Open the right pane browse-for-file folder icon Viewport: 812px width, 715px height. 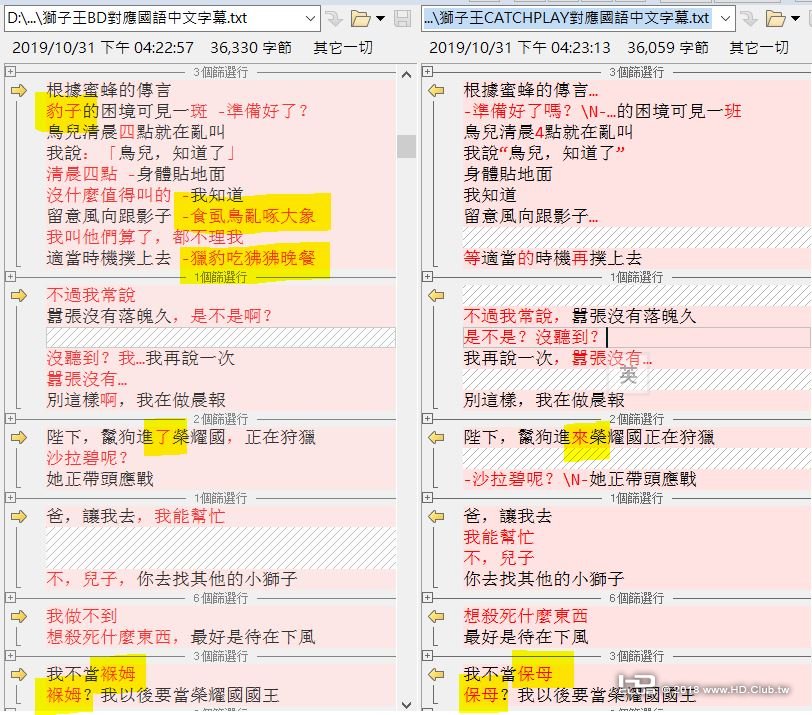(775, 19)
